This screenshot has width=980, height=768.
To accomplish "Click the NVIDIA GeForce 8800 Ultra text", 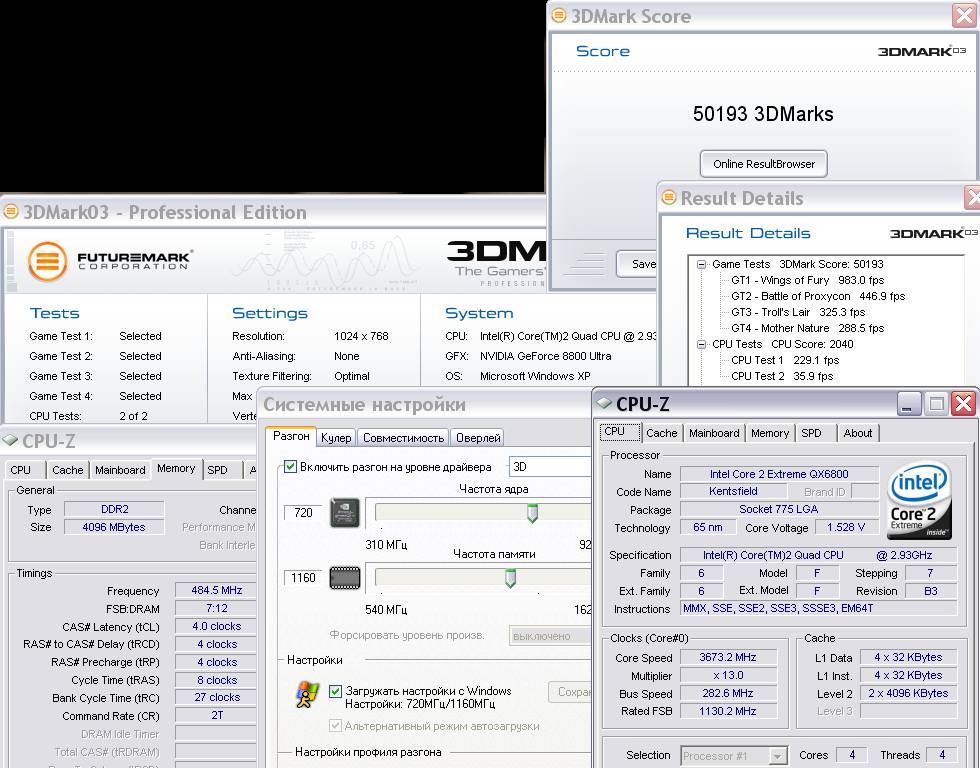I will pyautogui.click(x=546, y=356).
